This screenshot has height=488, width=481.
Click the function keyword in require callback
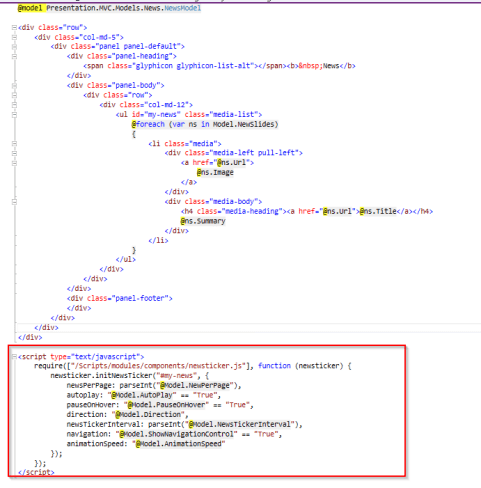(x=274, y=366)
